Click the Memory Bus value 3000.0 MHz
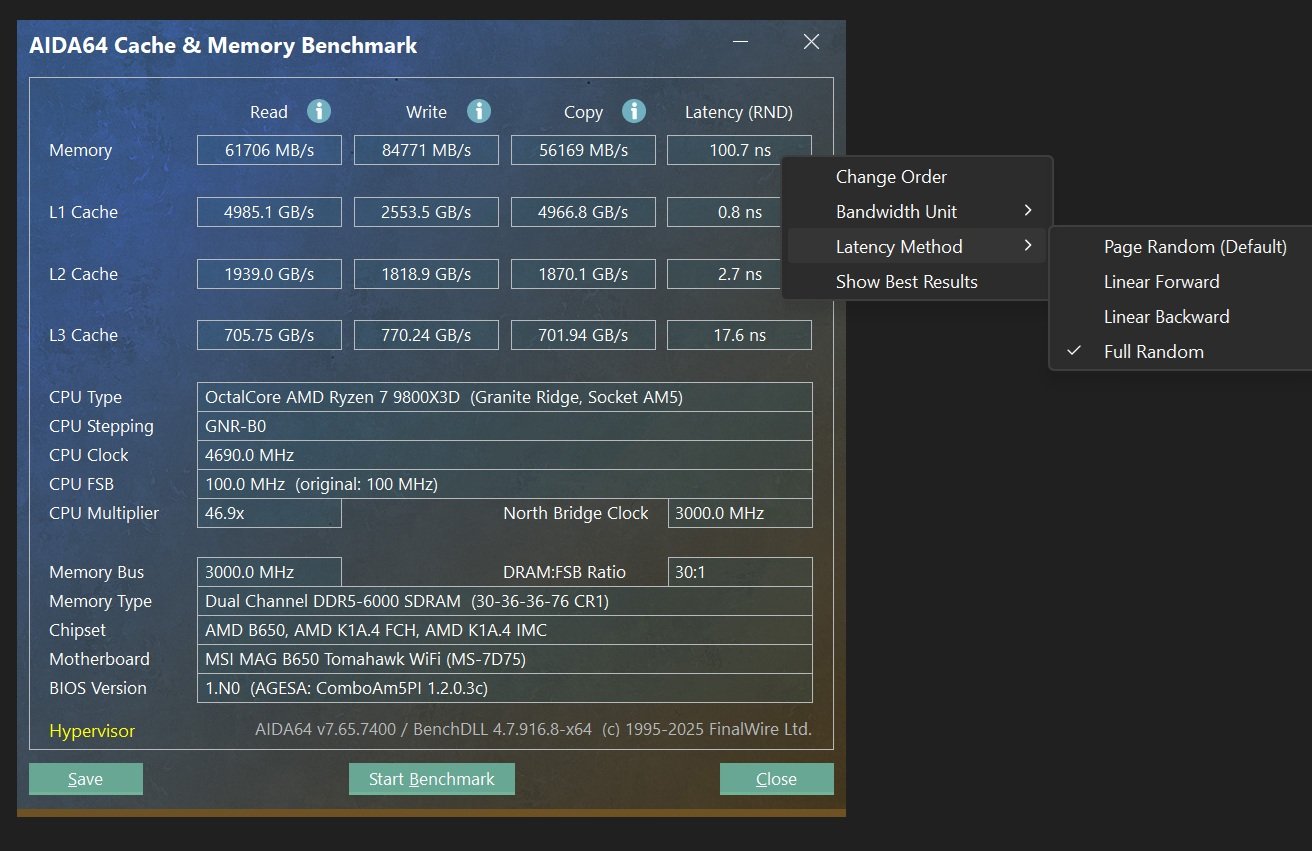This screenshot has width=1312, height=851. [x=269, y=572]
